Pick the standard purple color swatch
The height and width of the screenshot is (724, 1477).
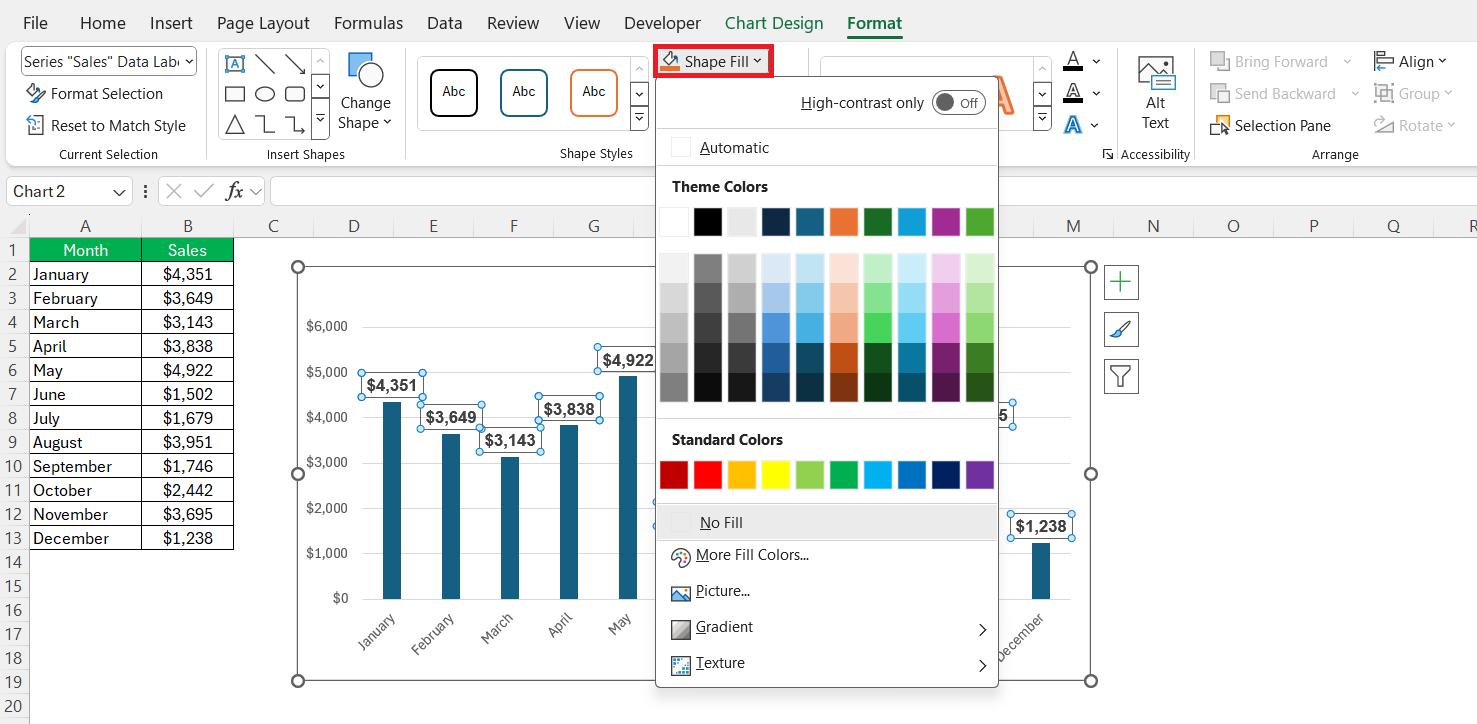[x=980, y=475]
